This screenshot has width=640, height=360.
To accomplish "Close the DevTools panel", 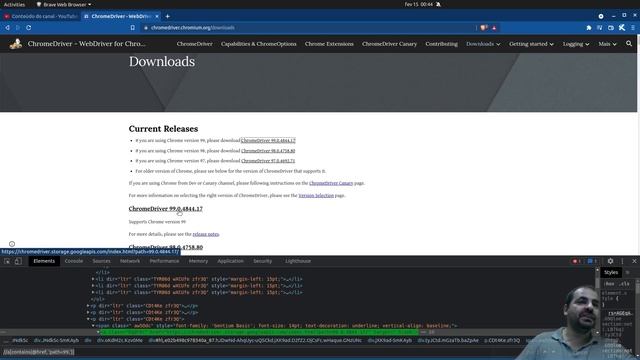I will coord(634,261).
